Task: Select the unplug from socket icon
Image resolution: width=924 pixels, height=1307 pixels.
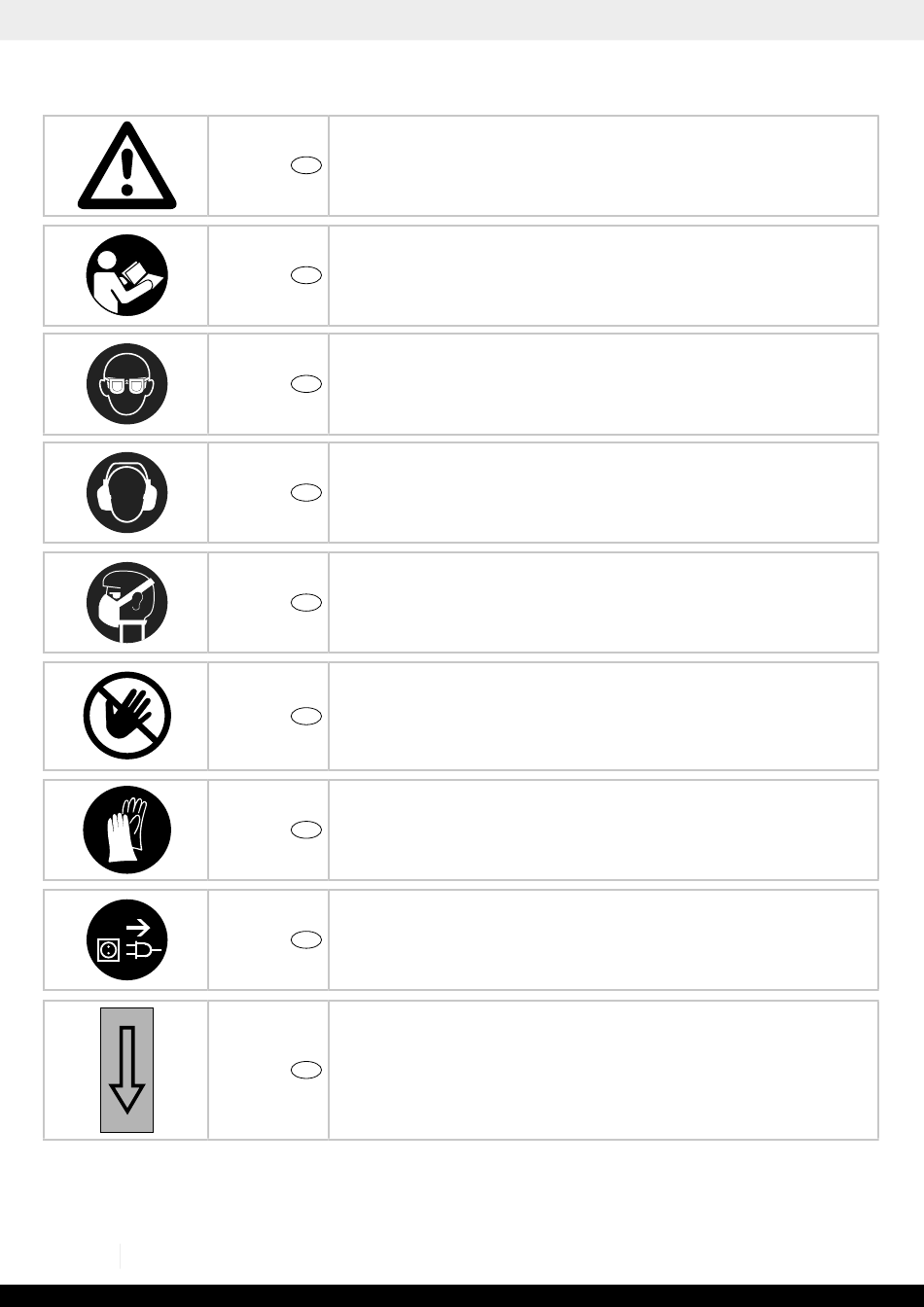Action: tap(126, 940)
